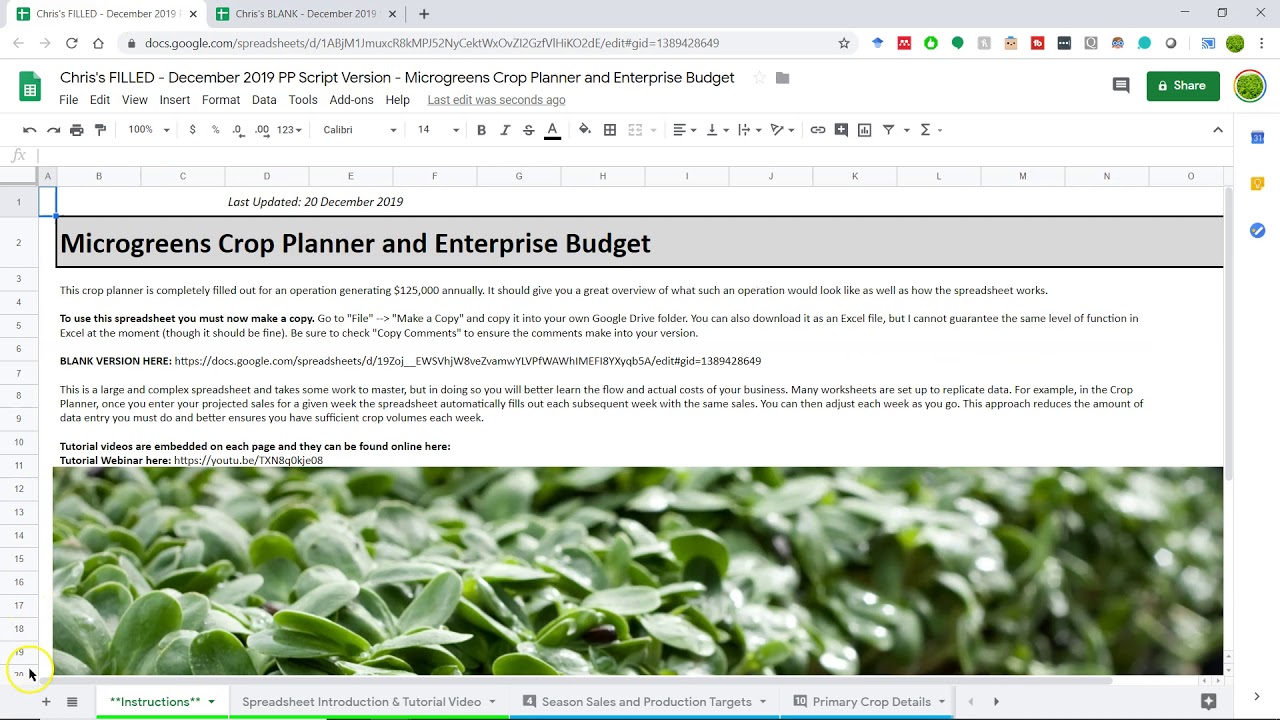Viewport: 1280px width, 720px height.
Task: Open Google Calendar side panel icon
Action: tap(1258, 138)
